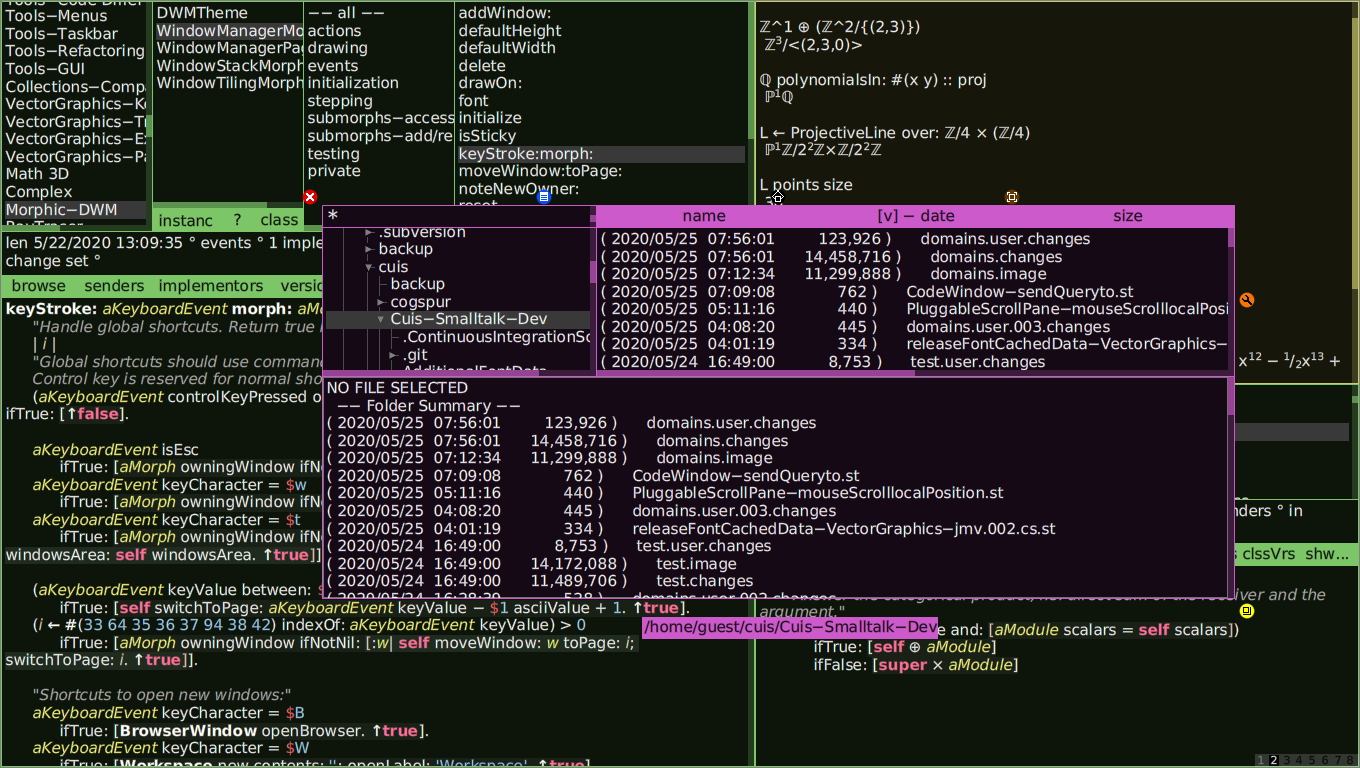Click the file list vertical scrollbar

[1231, 300]
